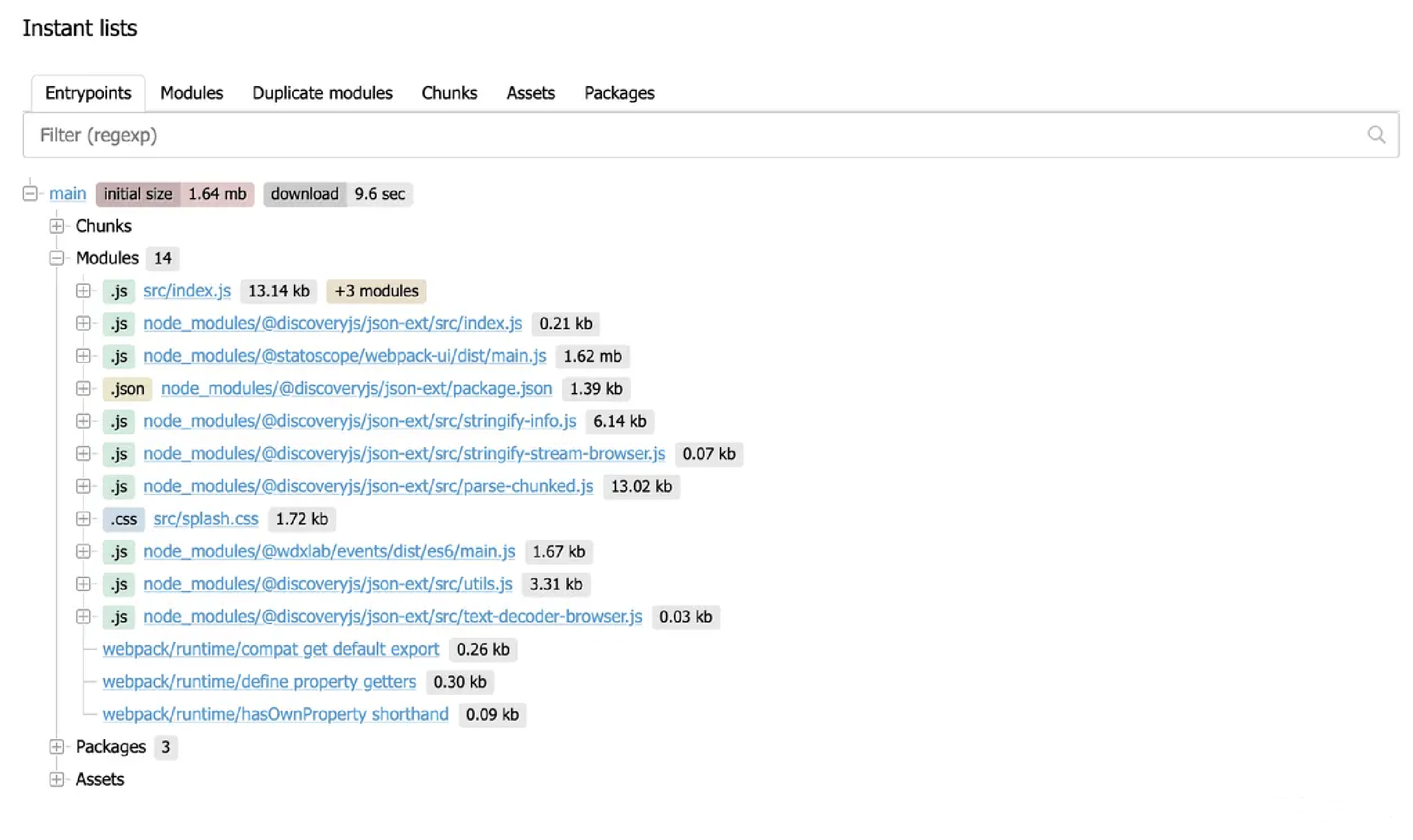The width and height of the screenshot is (1413, 840).
Task: Expand the src/index.js module row
Action: [84, 291]
